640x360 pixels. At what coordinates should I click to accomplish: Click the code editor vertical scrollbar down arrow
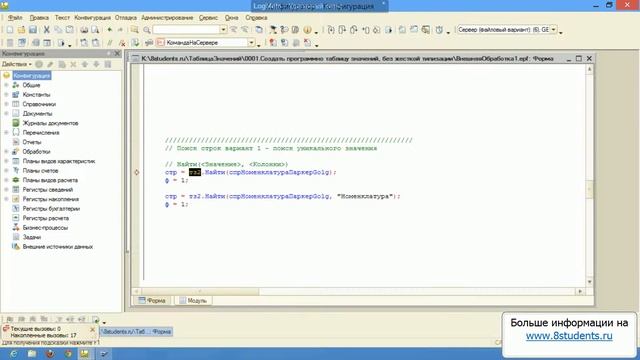(589, 282)
